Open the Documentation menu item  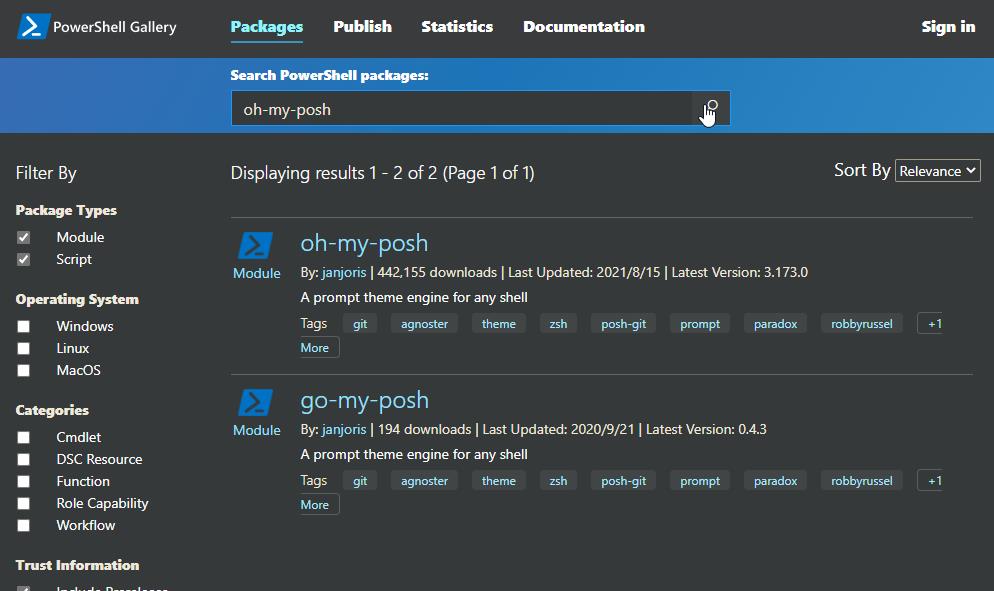583,27
